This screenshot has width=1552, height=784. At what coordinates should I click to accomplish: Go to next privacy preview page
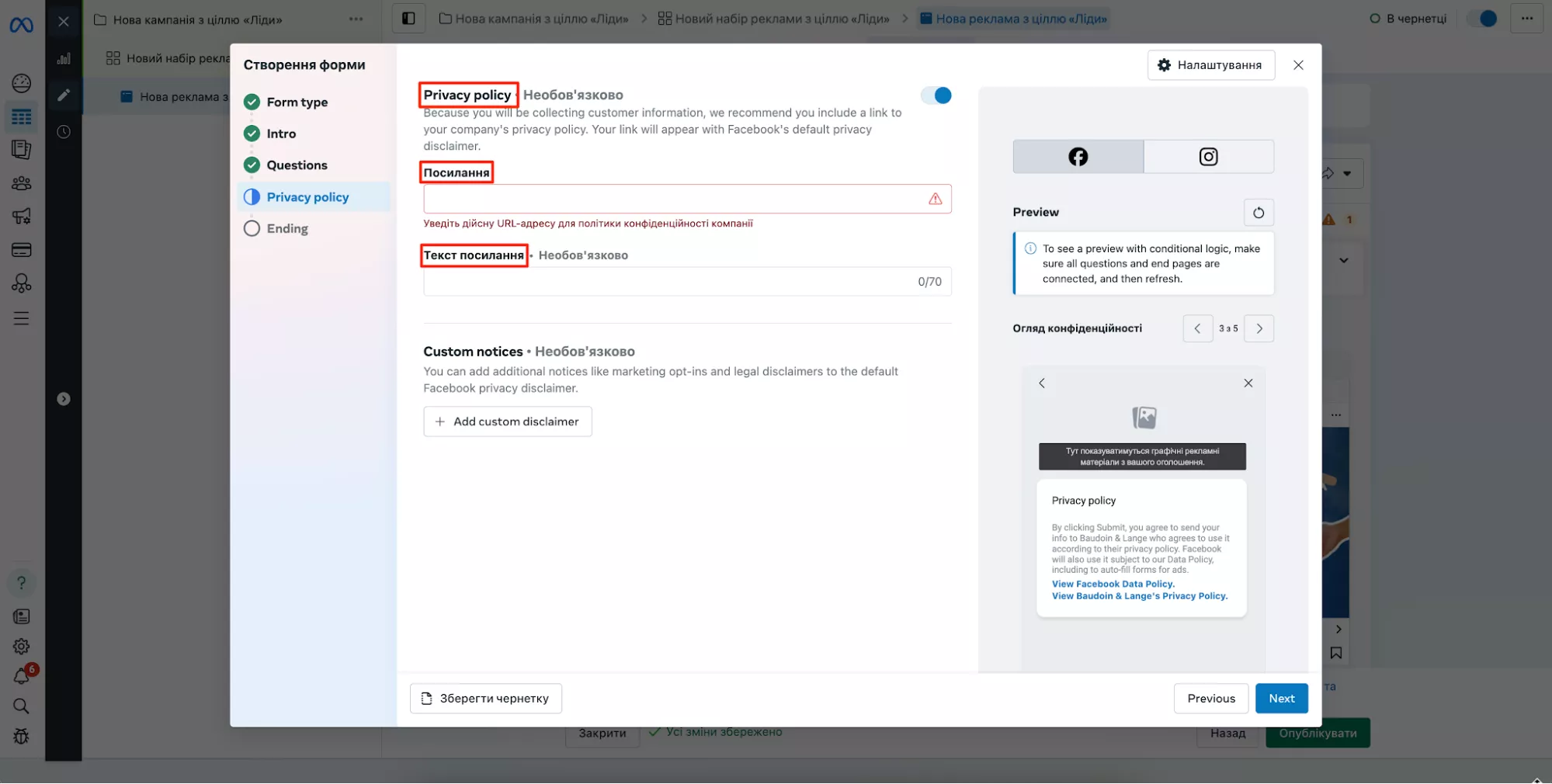tap(1259, 328)
